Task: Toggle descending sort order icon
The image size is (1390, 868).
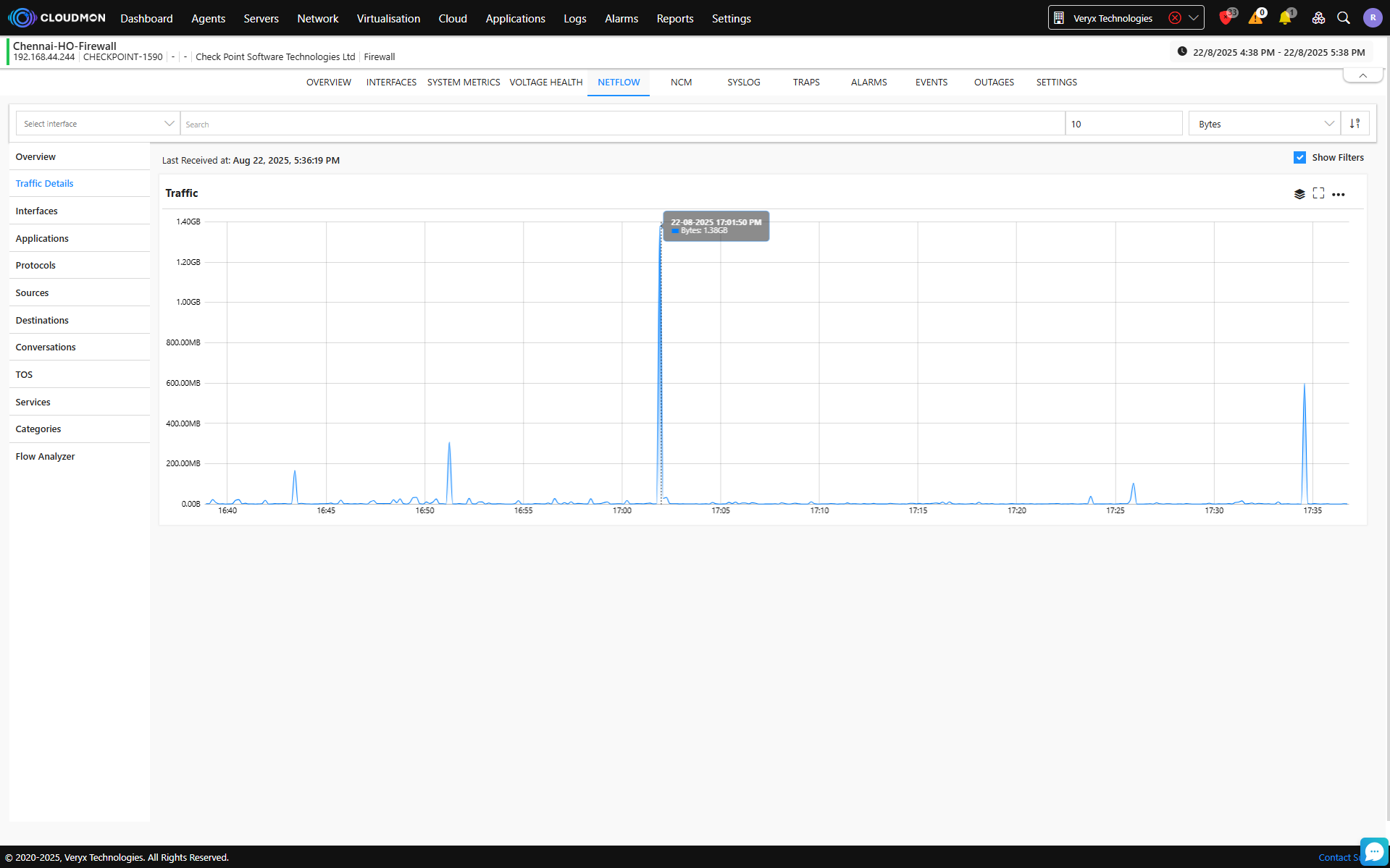Action: 1355,124
